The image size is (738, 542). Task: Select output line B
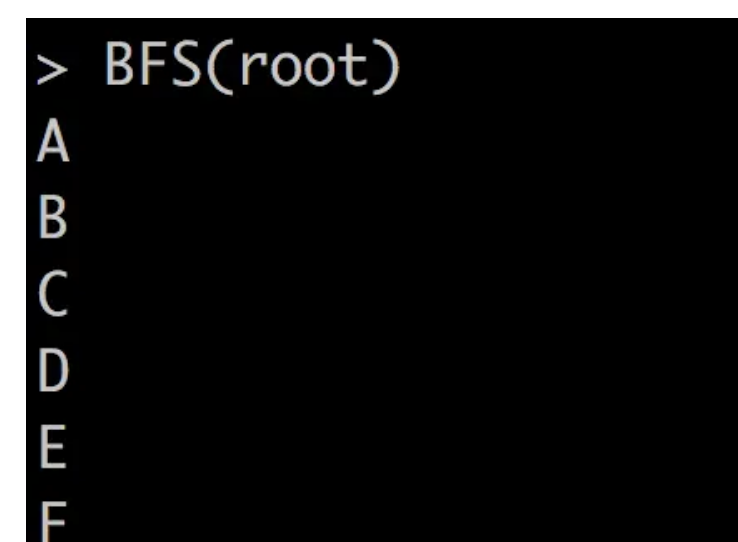pos(53,217)
